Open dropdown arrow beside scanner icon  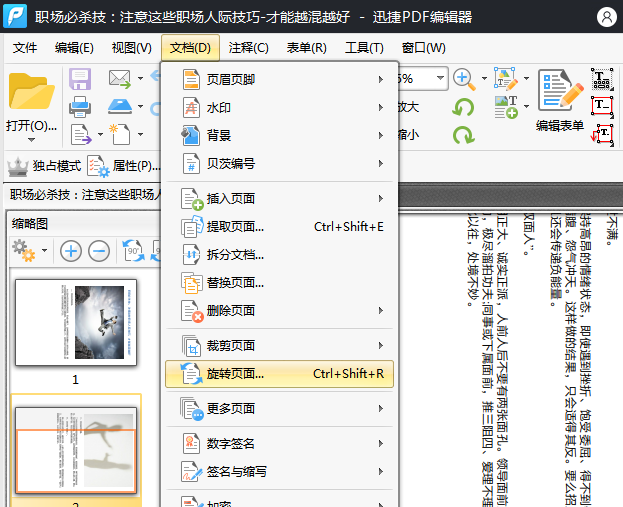pyautogui.click(x=140, y=106)
